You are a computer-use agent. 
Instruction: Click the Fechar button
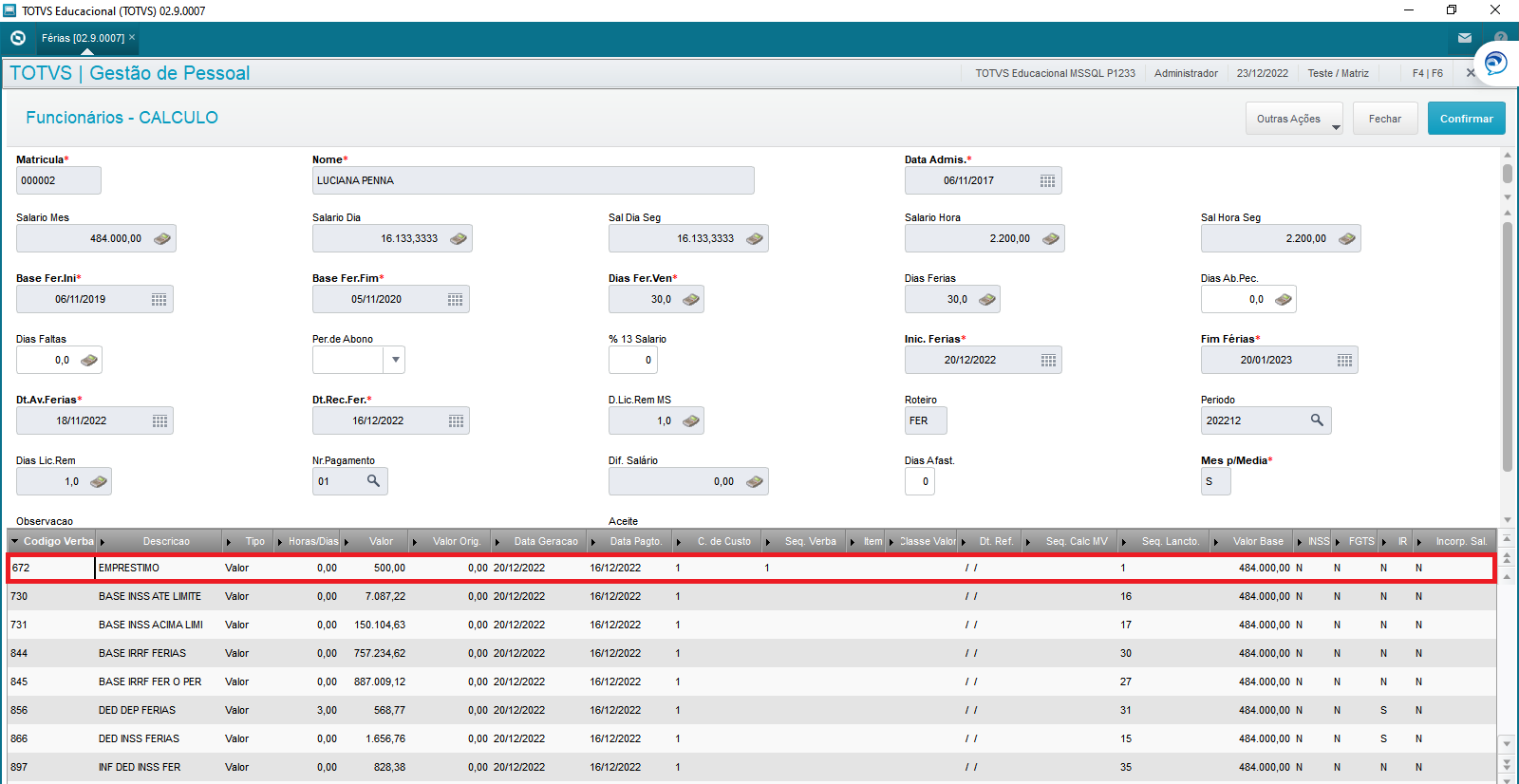pyautogui.click(x=1384, y=119)
